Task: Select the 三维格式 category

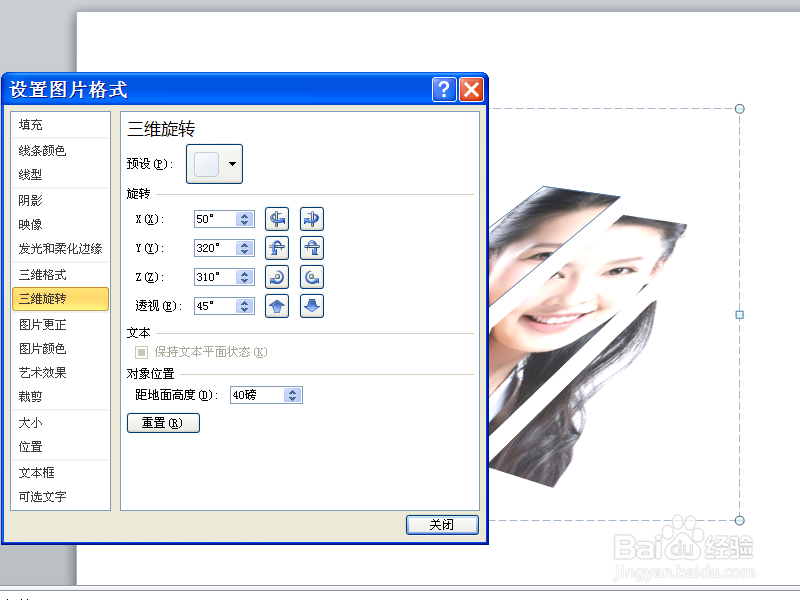Action: click(x=60, y=275)
